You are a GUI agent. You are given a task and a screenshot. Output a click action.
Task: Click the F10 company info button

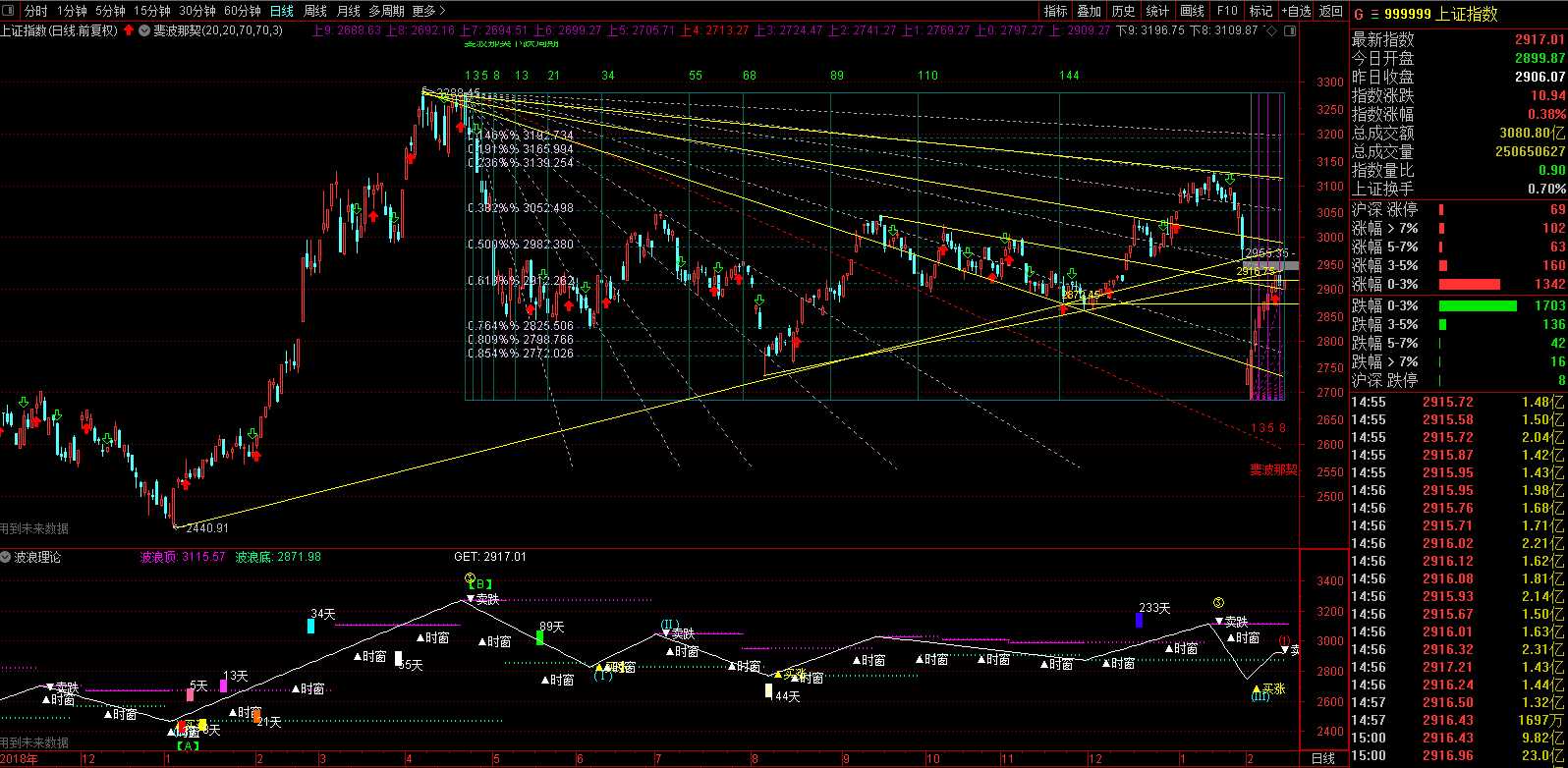1227,11
